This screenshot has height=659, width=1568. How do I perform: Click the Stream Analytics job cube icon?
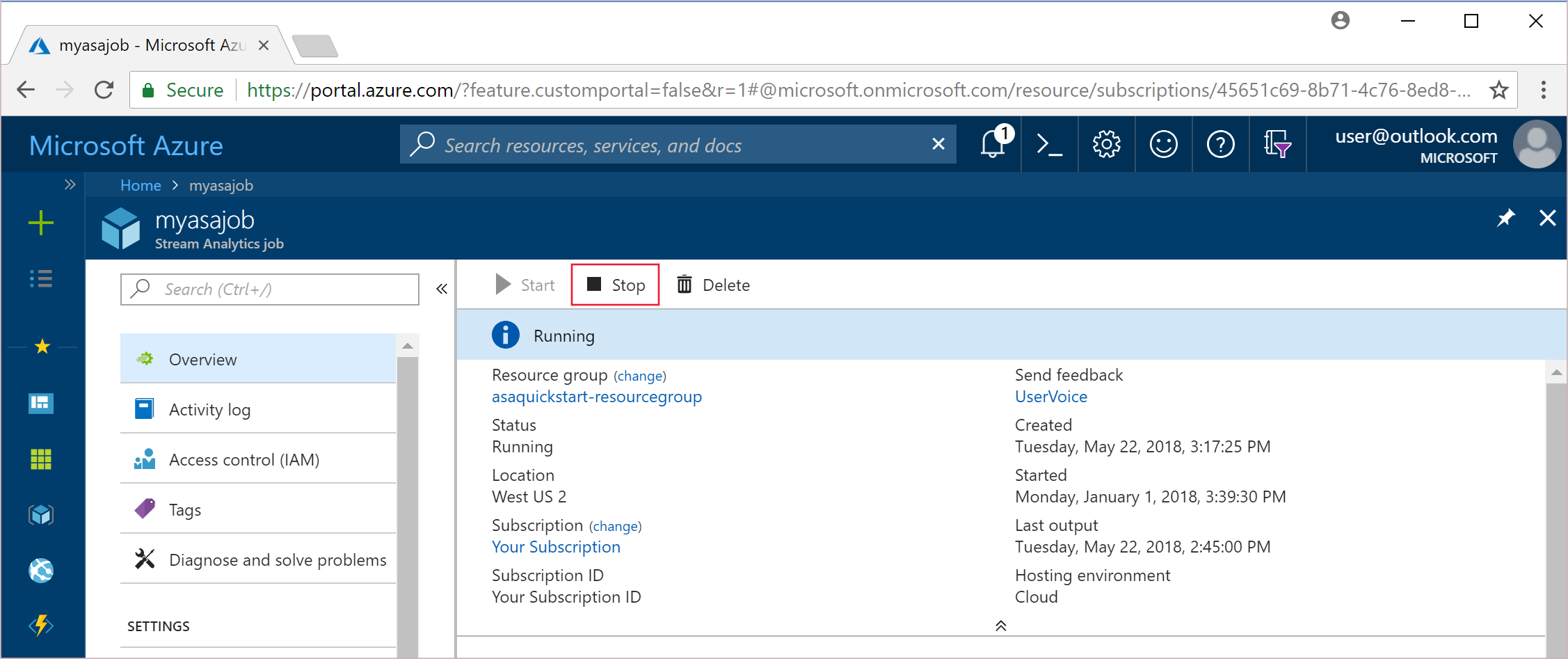(120, 228)
